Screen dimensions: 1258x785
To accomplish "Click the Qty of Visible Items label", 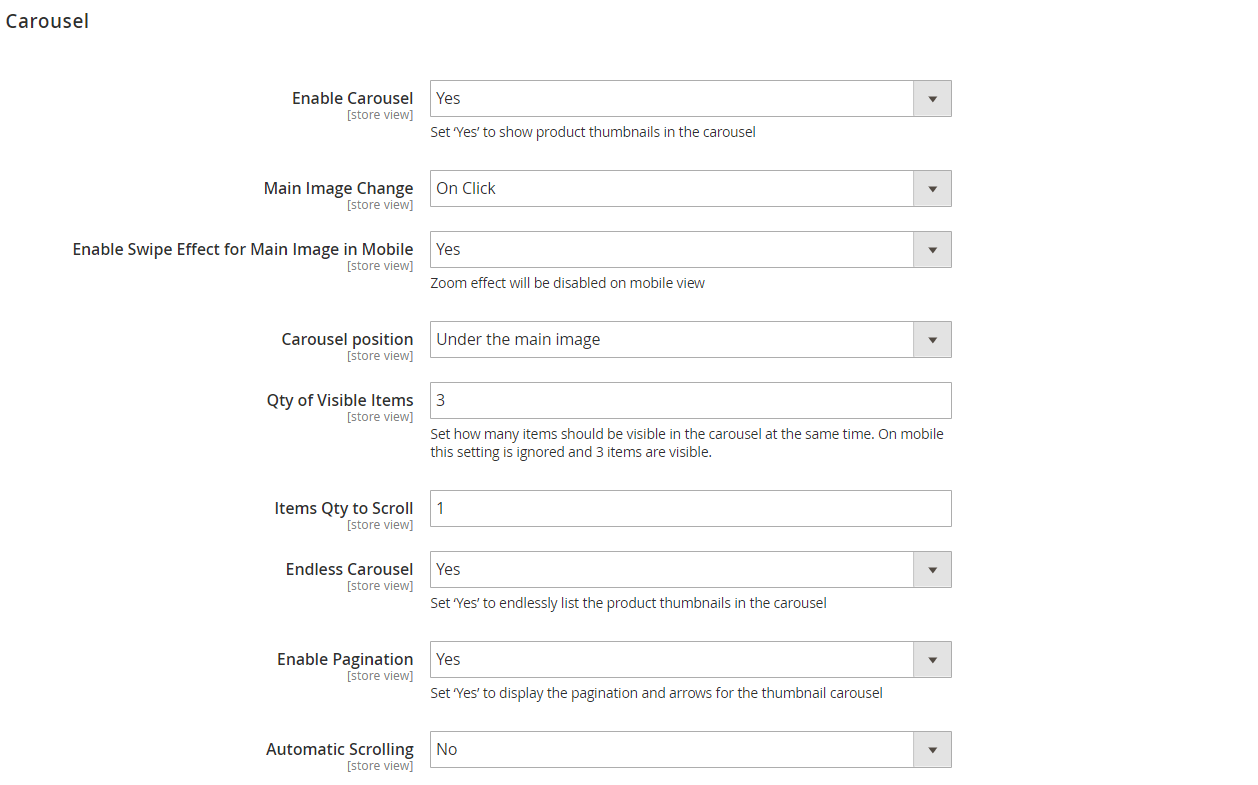I will coord(340,400).
